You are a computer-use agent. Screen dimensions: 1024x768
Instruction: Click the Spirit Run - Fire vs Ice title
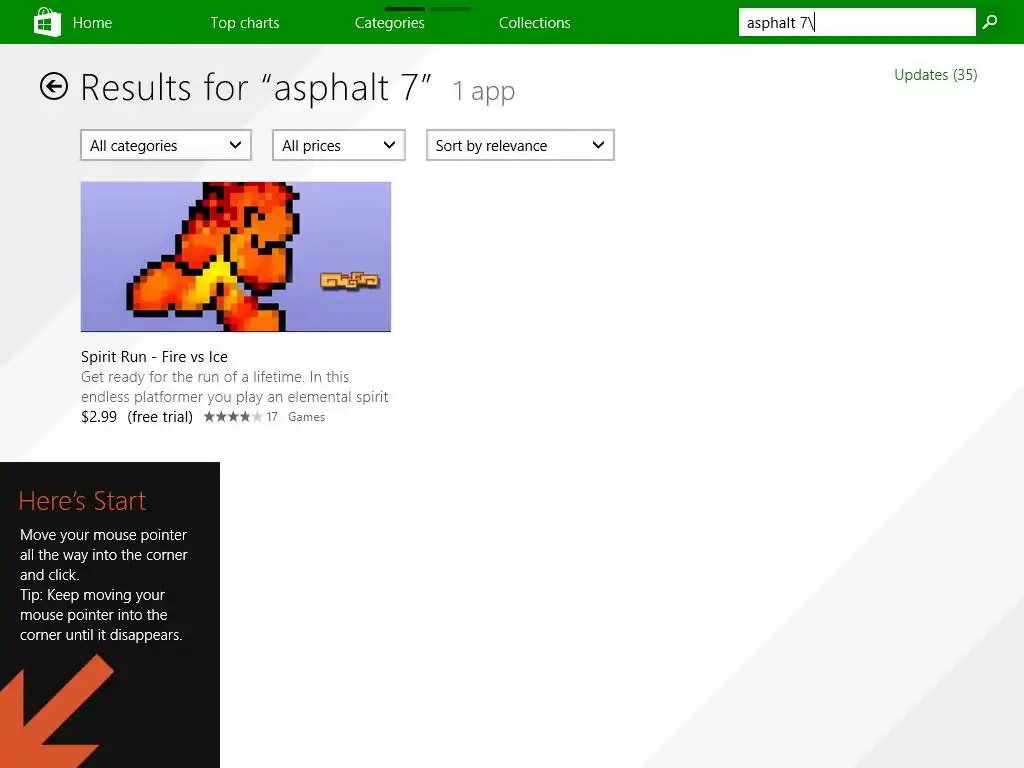154,357
